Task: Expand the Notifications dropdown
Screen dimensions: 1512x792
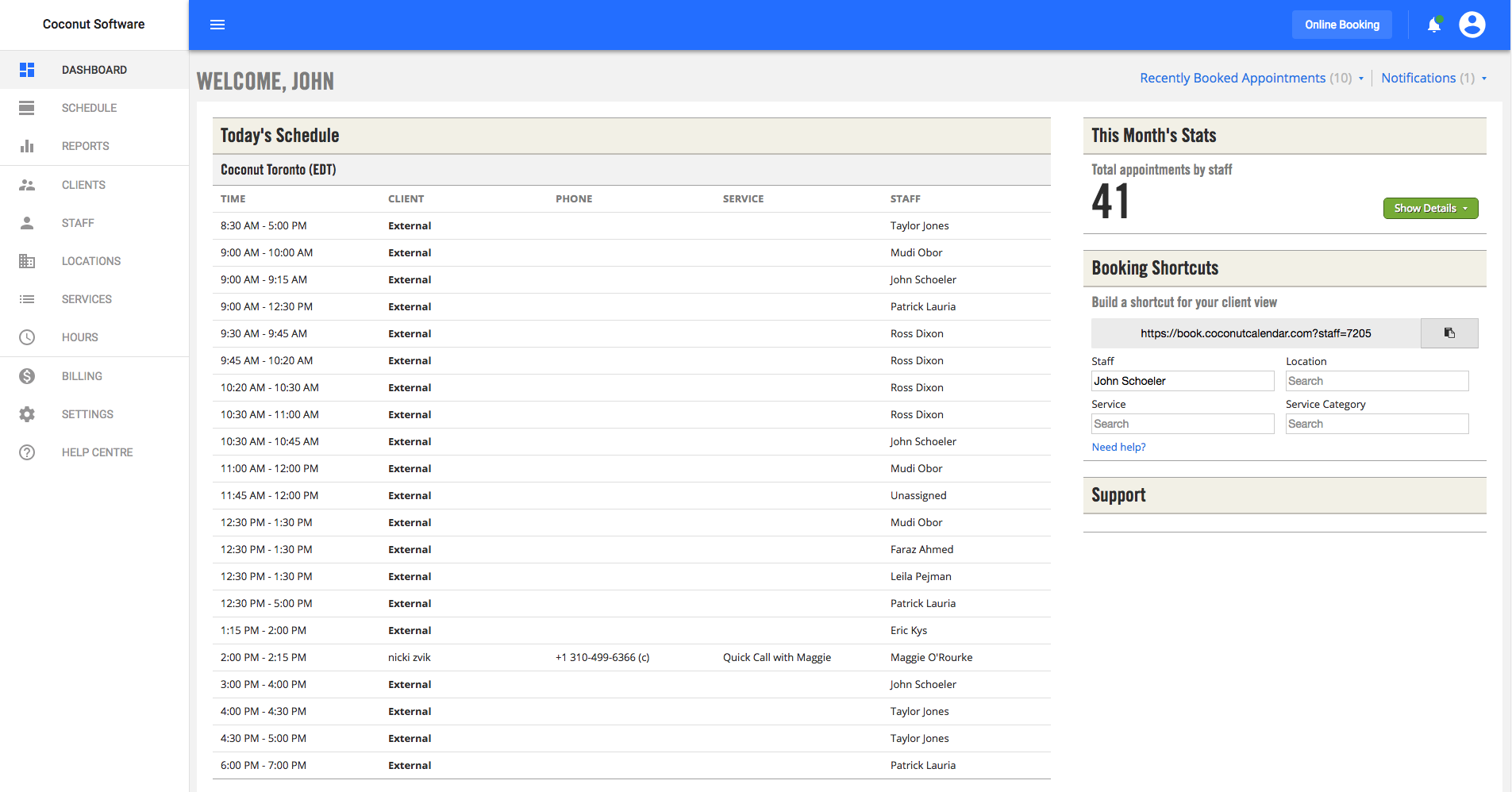Action: 1433,78
